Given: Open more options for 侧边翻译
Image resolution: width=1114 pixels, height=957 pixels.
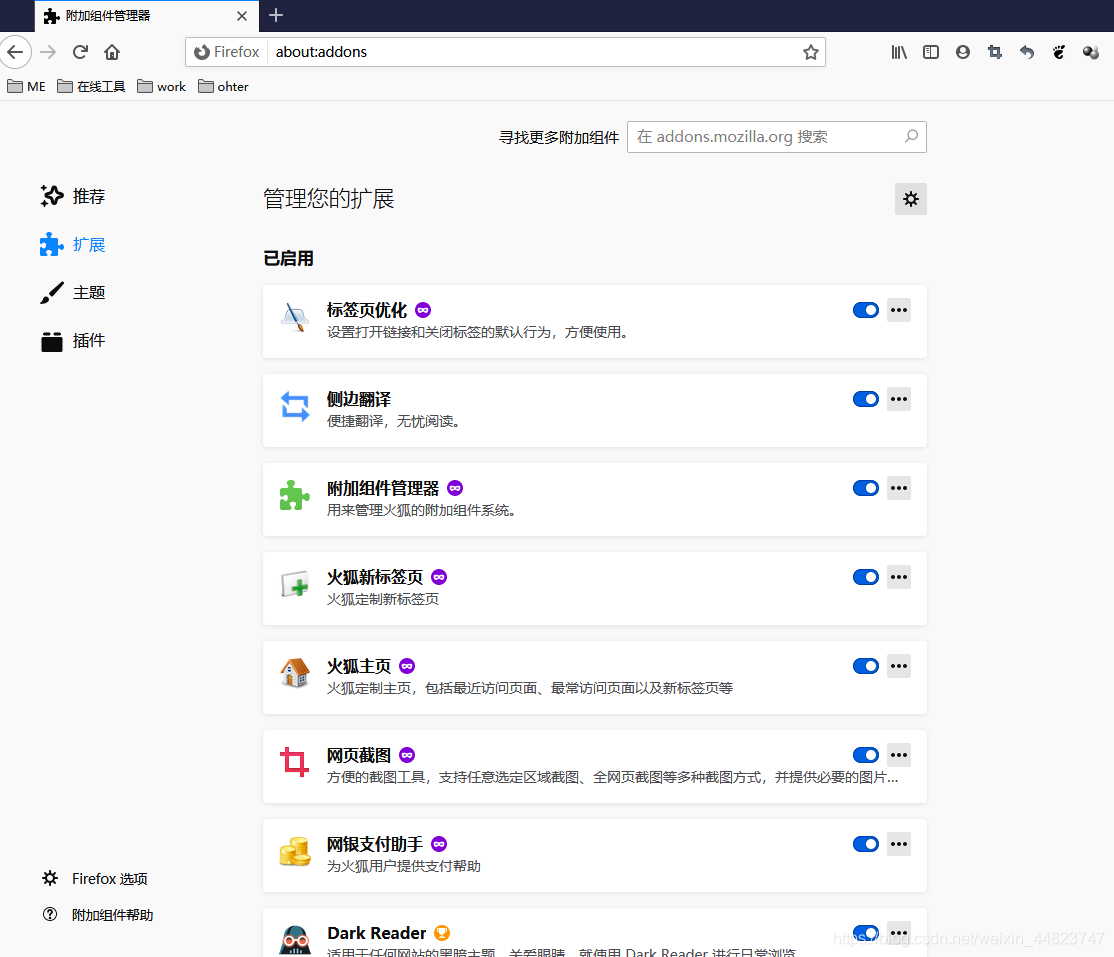Looking at the screenshot, I should coord(899,399).
